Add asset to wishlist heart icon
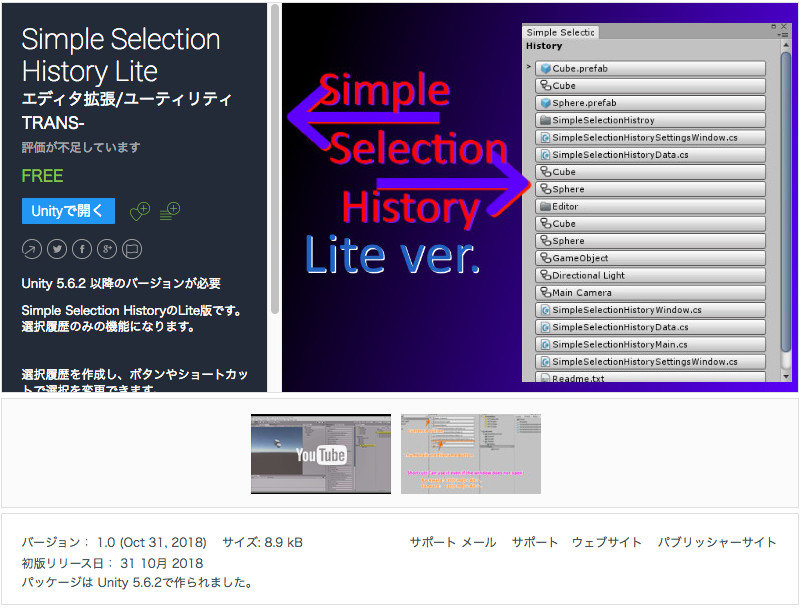Screen dimensions: 803x609 tap(139, 211)
